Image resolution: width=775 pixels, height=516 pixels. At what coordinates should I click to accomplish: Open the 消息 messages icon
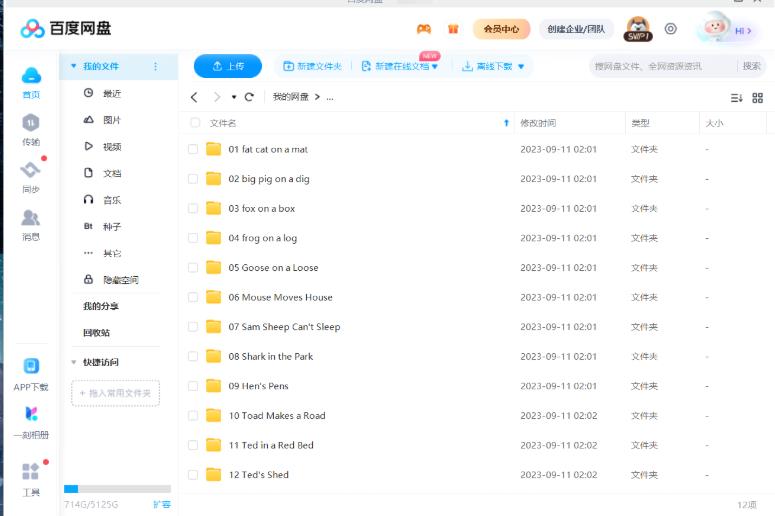[x=31, y=217]
